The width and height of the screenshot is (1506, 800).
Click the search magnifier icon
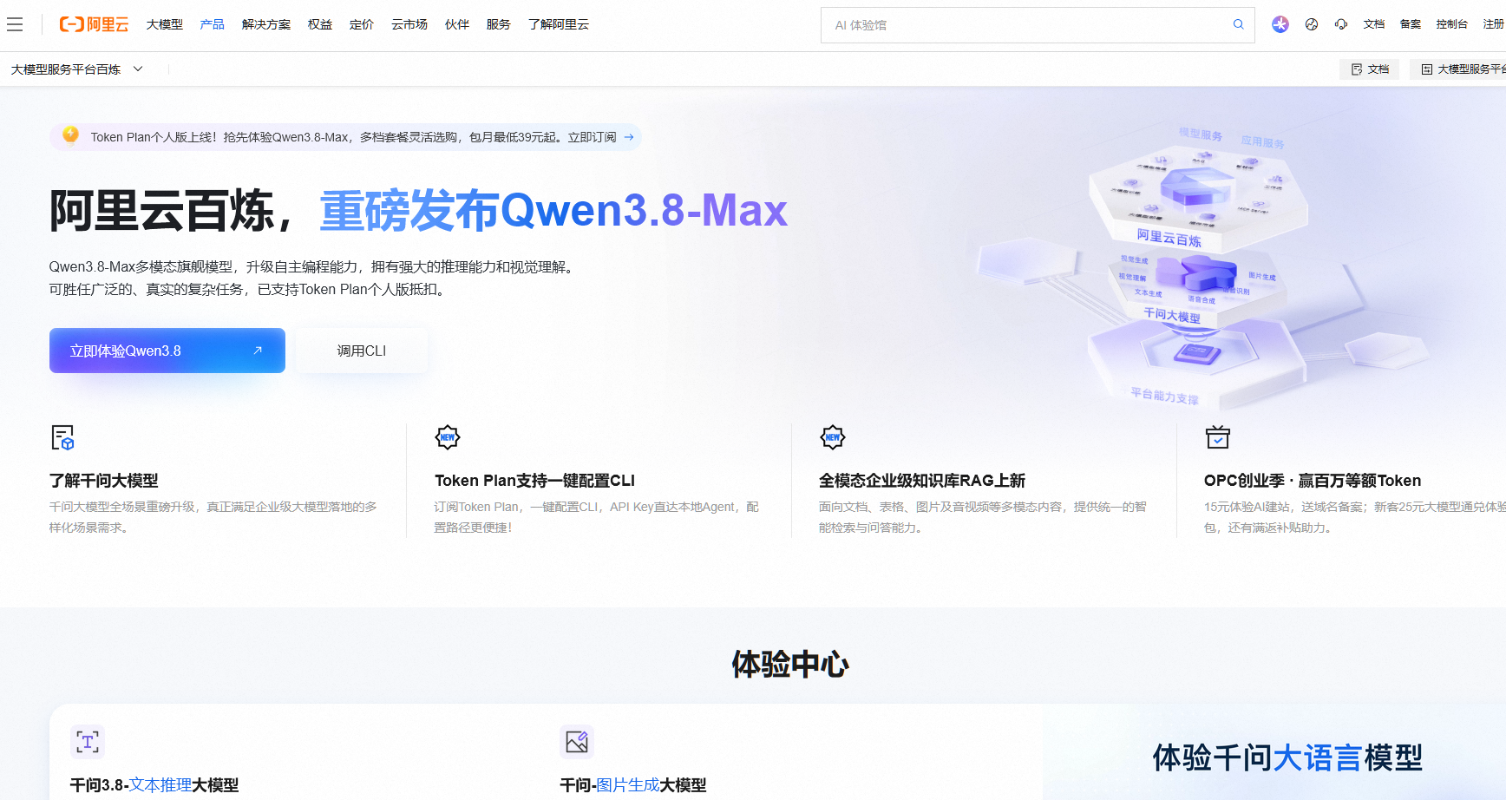pyautogui.click(x=1238, y=25)
